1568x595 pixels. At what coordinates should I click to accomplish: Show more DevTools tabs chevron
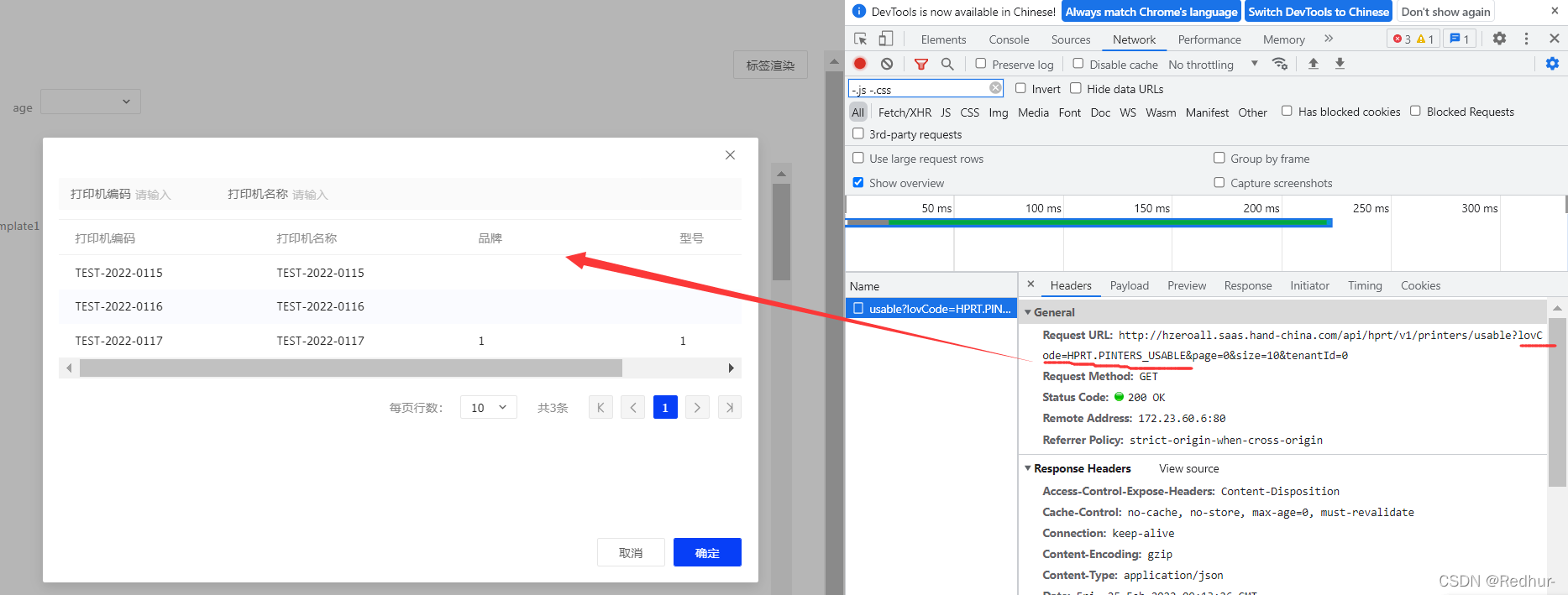pos(1329,39)
